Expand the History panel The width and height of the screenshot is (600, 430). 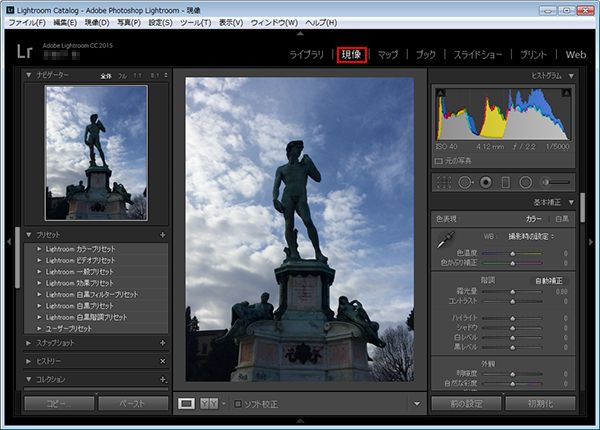tap(28, 361)
